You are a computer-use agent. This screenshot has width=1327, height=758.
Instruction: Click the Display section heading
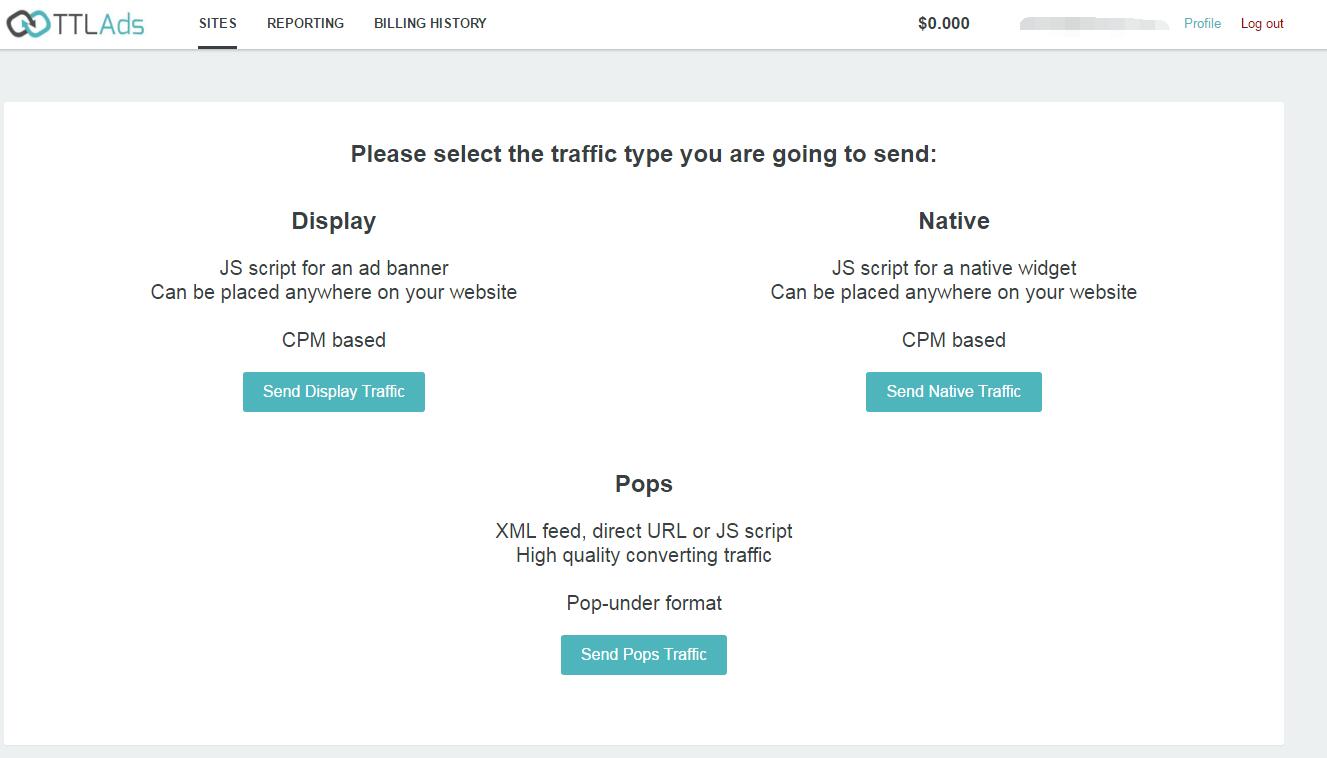pyautogui.click(x=333, y=221)
